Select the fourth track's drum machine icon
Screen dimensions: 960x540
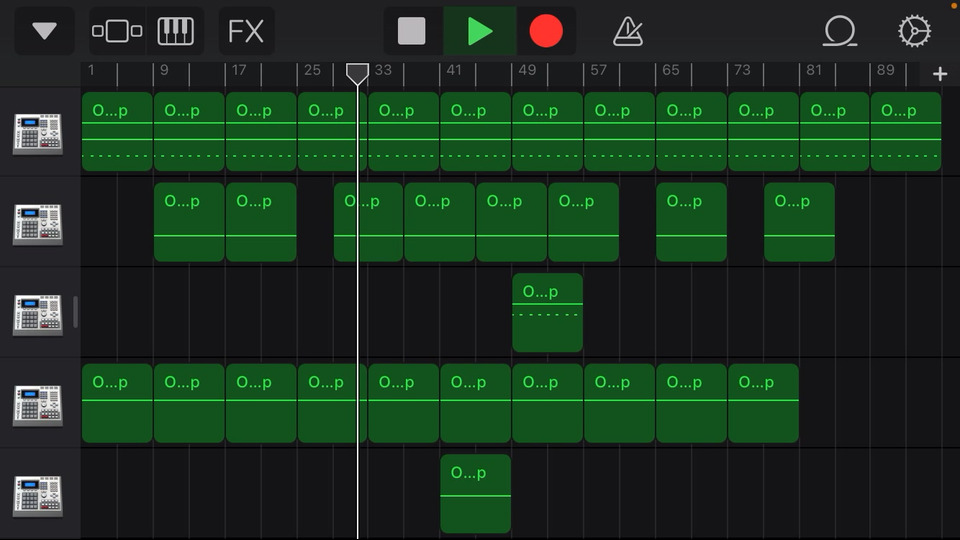point(38,406)
